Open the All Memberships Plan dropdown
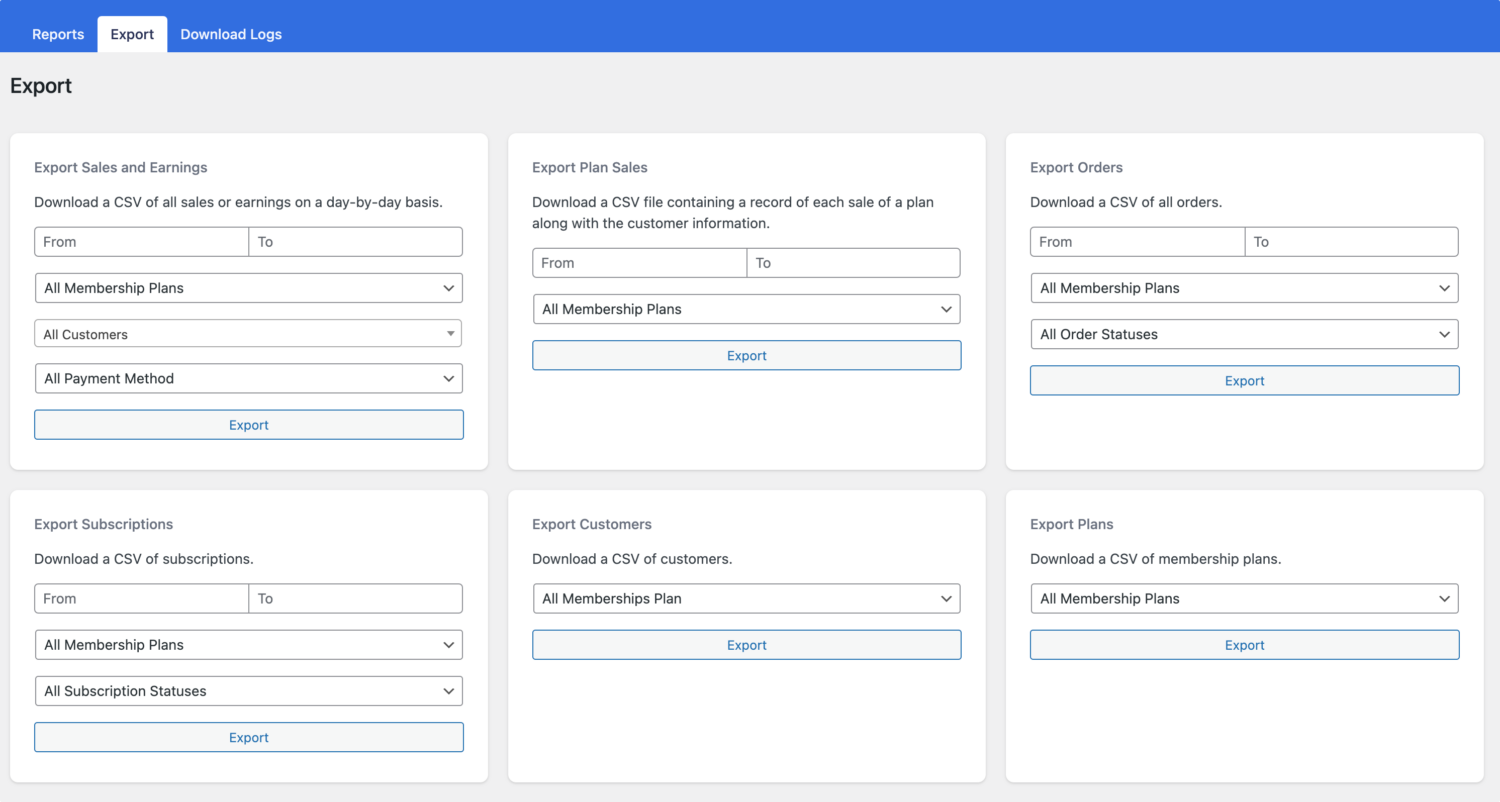Viewport: 1500px width, 802px height. pos(747,599)
